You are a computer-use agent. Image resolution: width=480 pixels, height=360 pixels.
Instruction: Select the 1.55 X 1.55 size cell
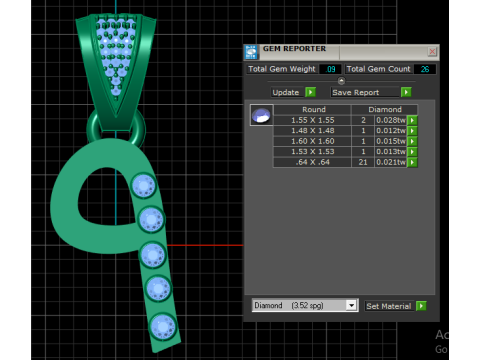click(313, 120)
